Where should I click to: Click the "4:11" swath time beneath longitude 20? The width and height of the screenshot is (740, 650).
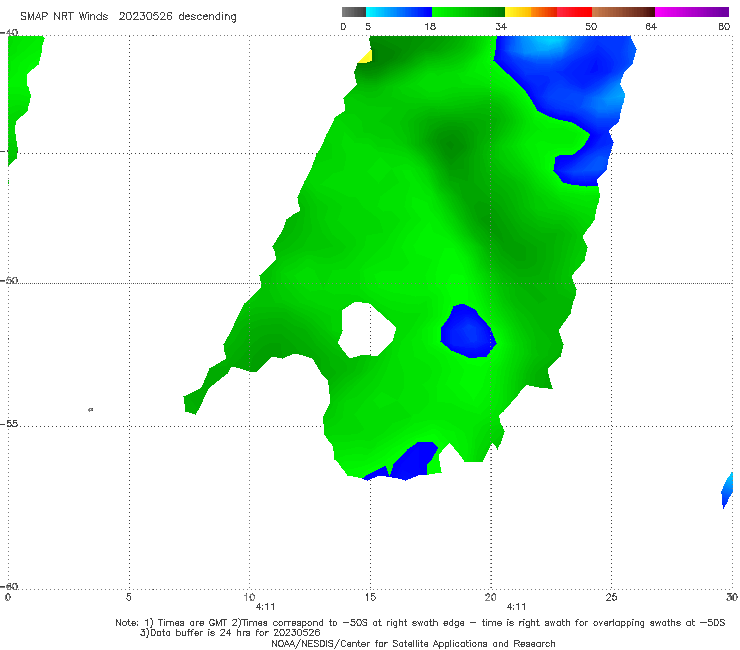tap(516, 607)
